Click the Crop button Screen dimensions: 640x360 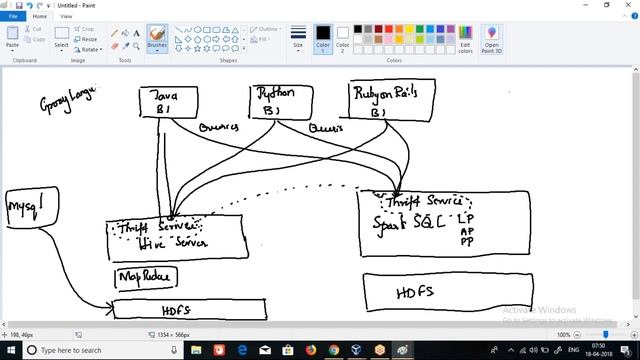(x=84, y=29)
